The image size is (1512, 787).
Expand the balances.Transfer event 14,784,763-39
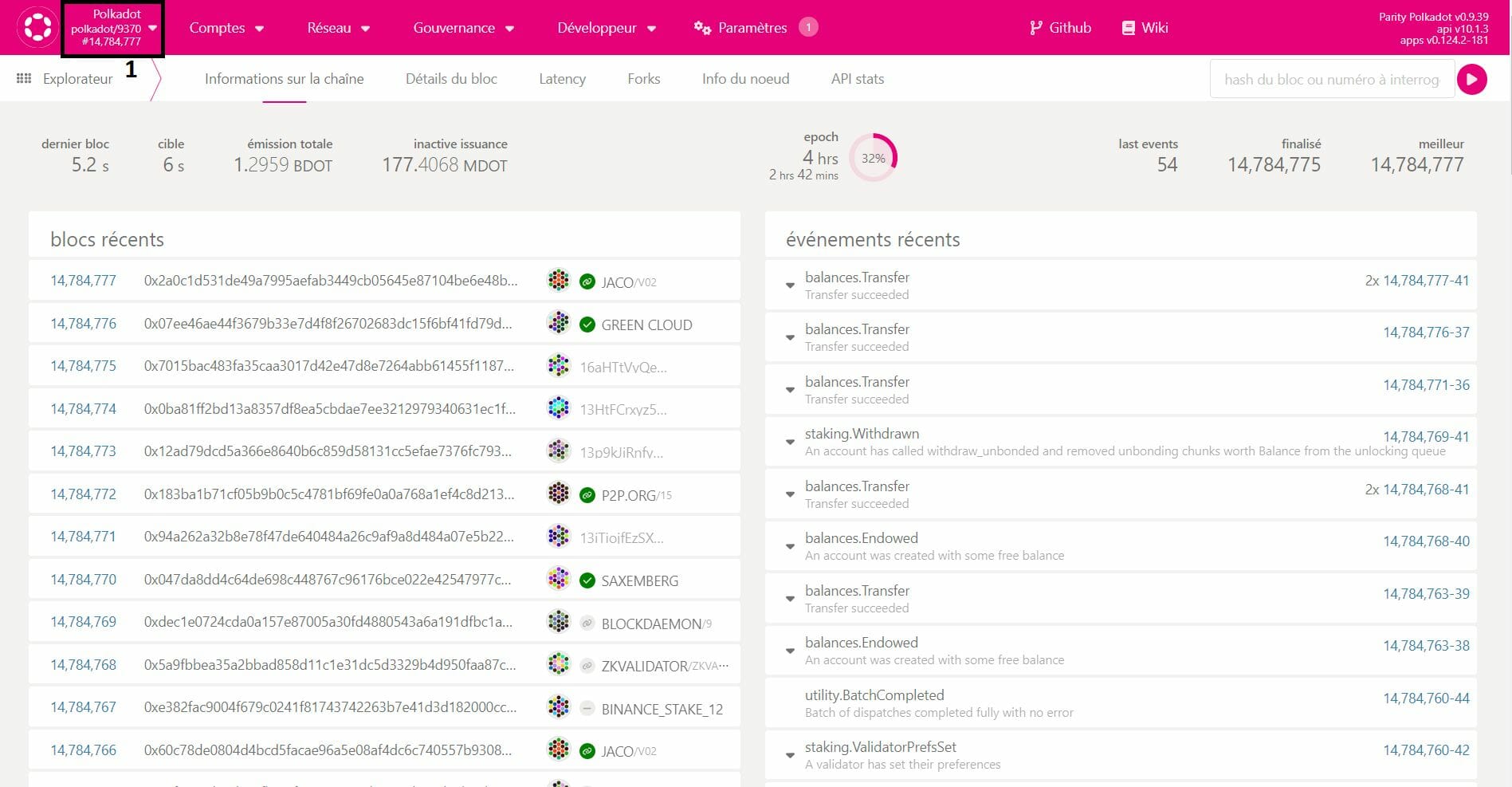tap(790, 599)
